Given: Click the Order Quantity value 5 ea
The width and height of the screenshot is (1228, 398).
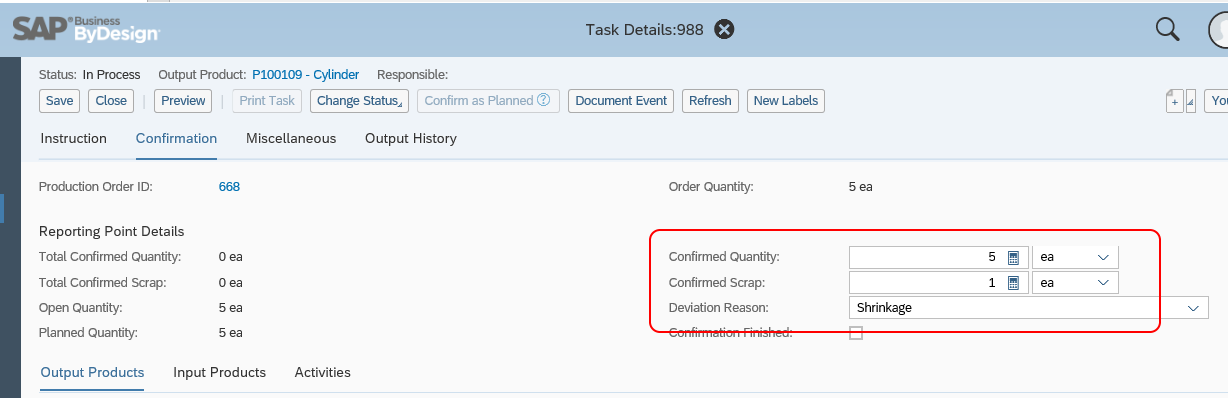Looking at the screenshot, I should (x=860, y=186).
